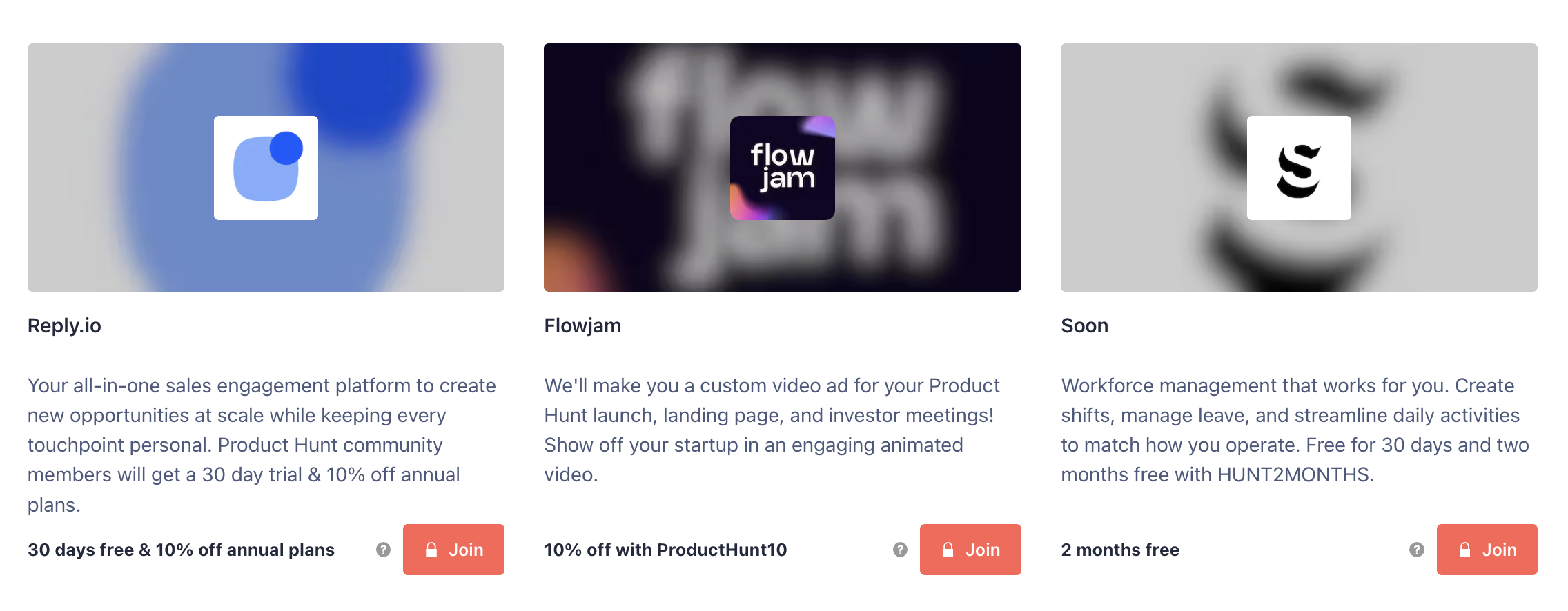The image size is (1568, 611).
Task: Click help icon beside Soon deal
Action: click(1417, 550)
